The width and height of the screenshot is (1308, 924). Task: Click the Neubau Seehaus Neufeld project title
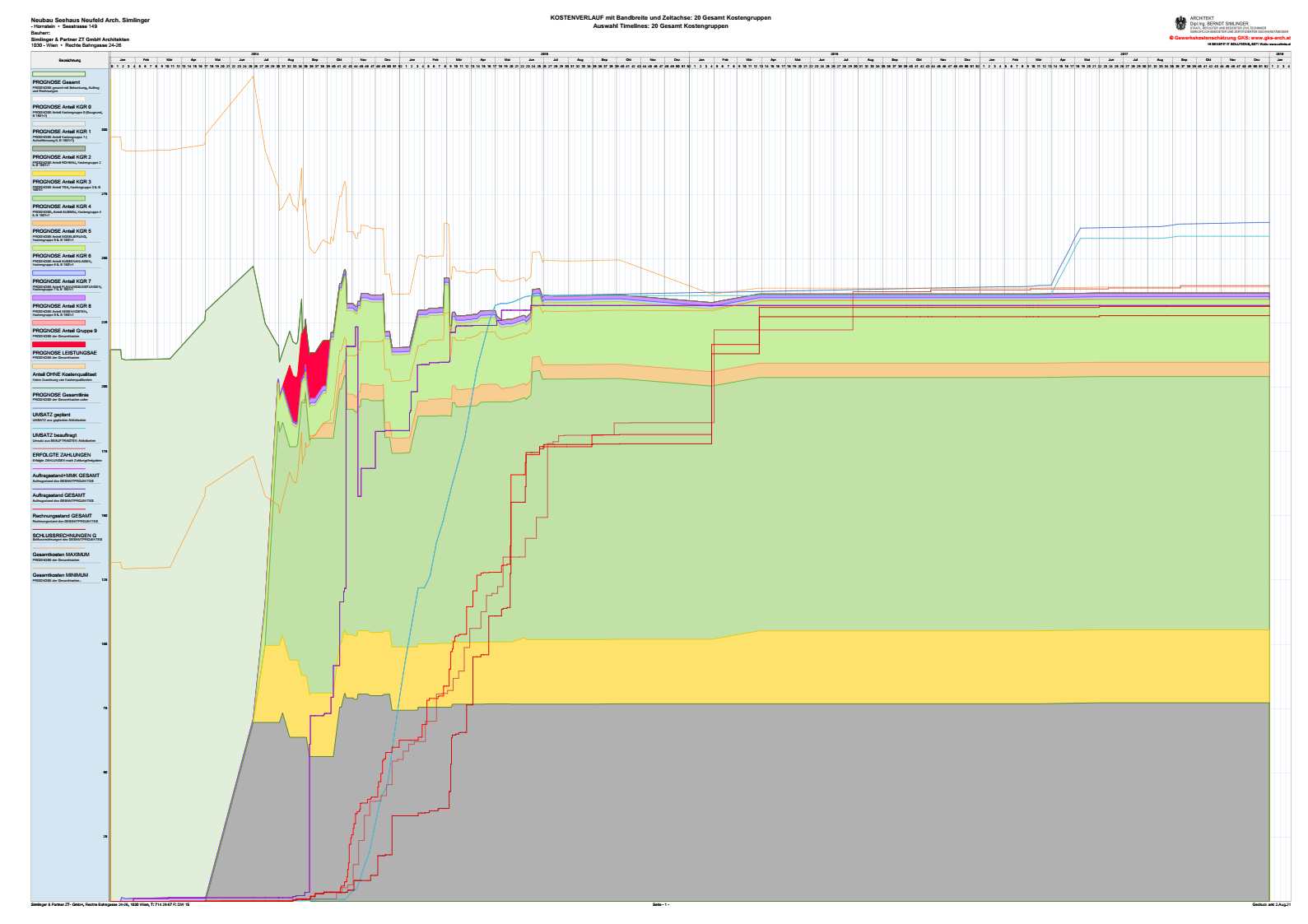[90, 20]
